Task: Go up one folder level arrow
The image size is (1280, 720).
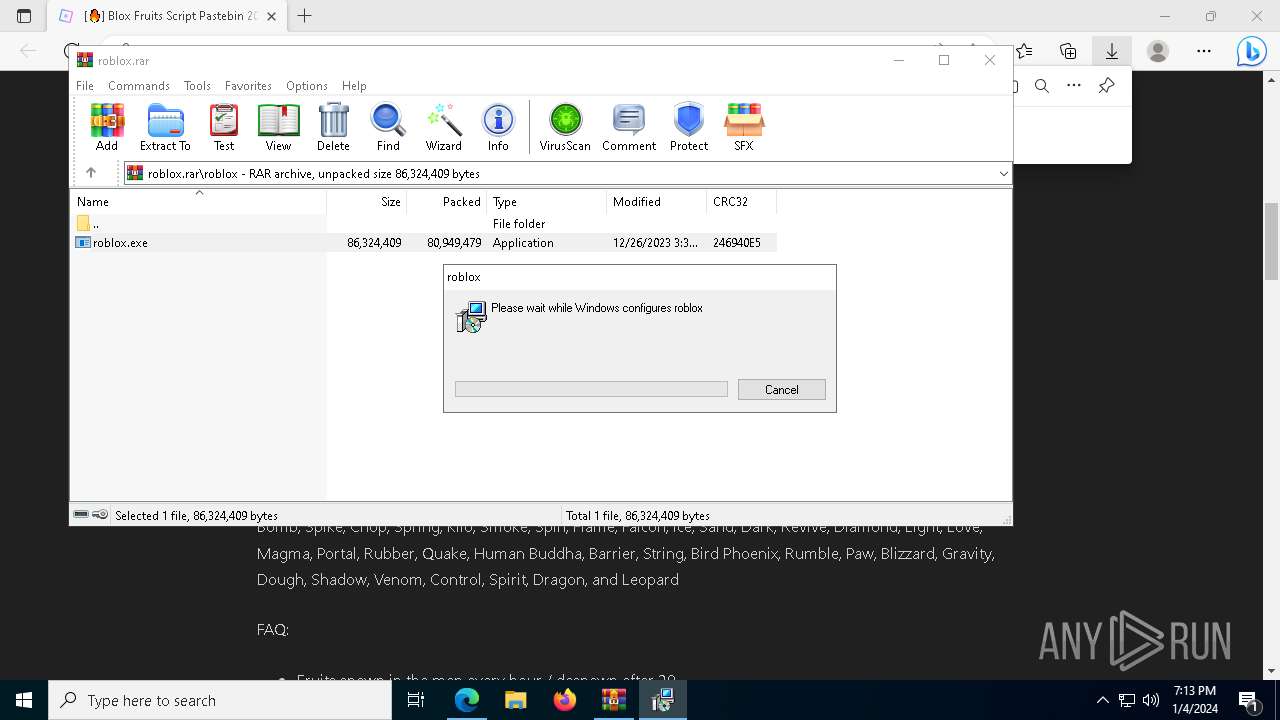Action: click(91, 173)
